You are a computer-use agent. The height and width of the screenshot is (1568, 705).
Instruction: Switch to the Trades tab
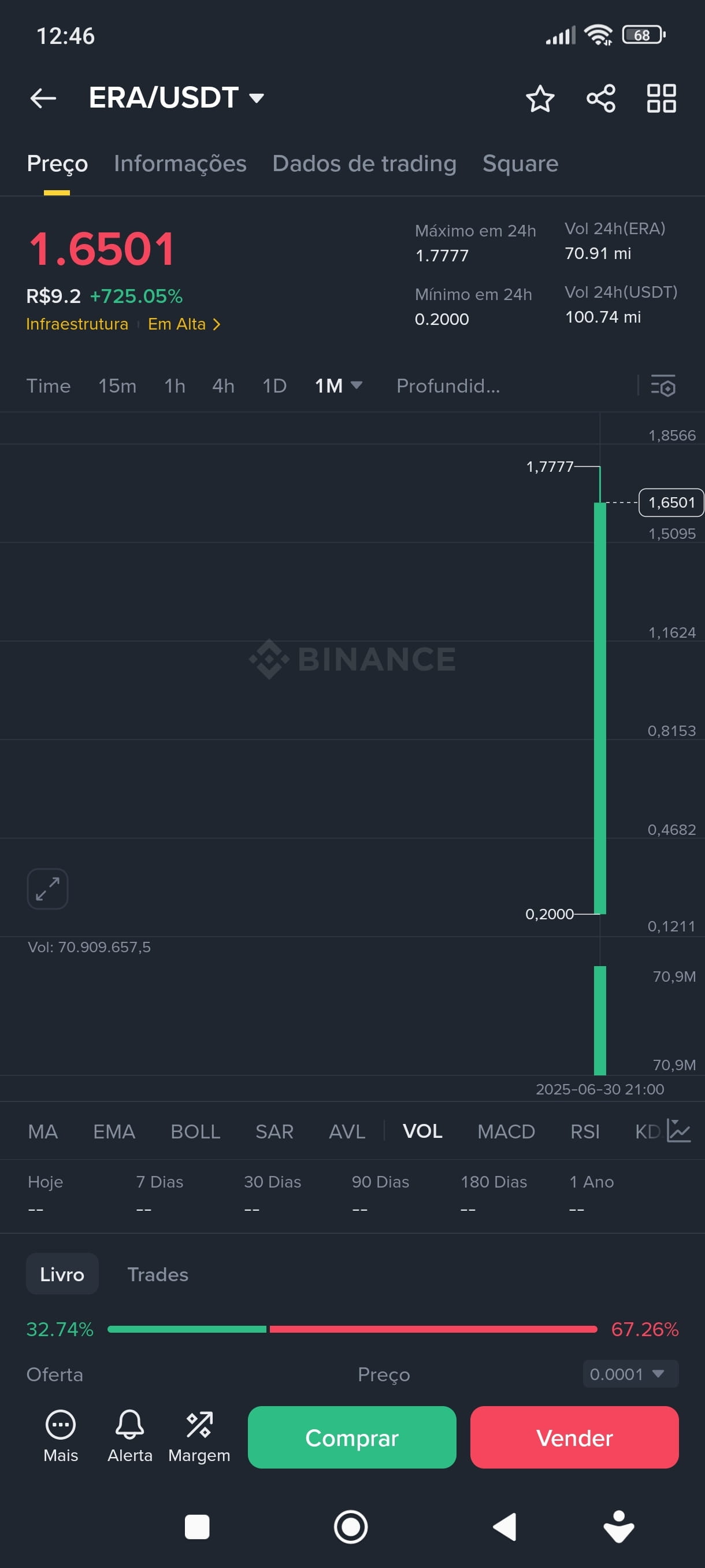tap(158, 1274)
